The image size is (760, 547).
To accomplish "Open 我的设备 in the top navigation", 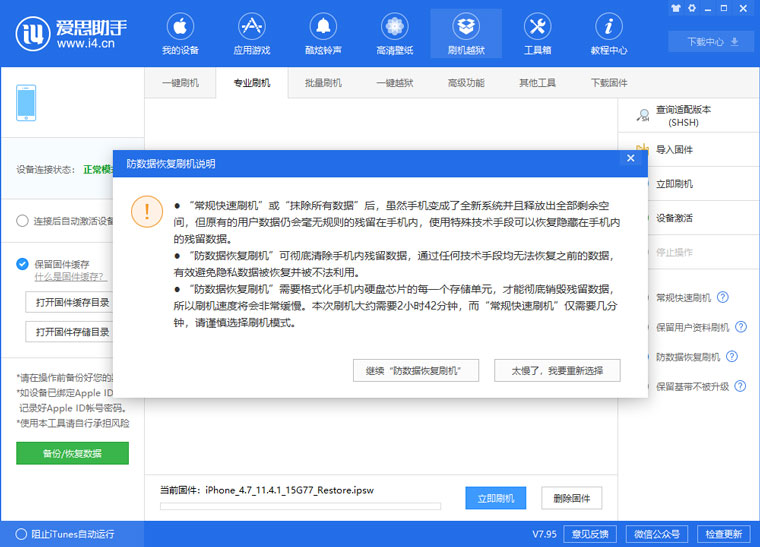I will click(x=180, y=34).
